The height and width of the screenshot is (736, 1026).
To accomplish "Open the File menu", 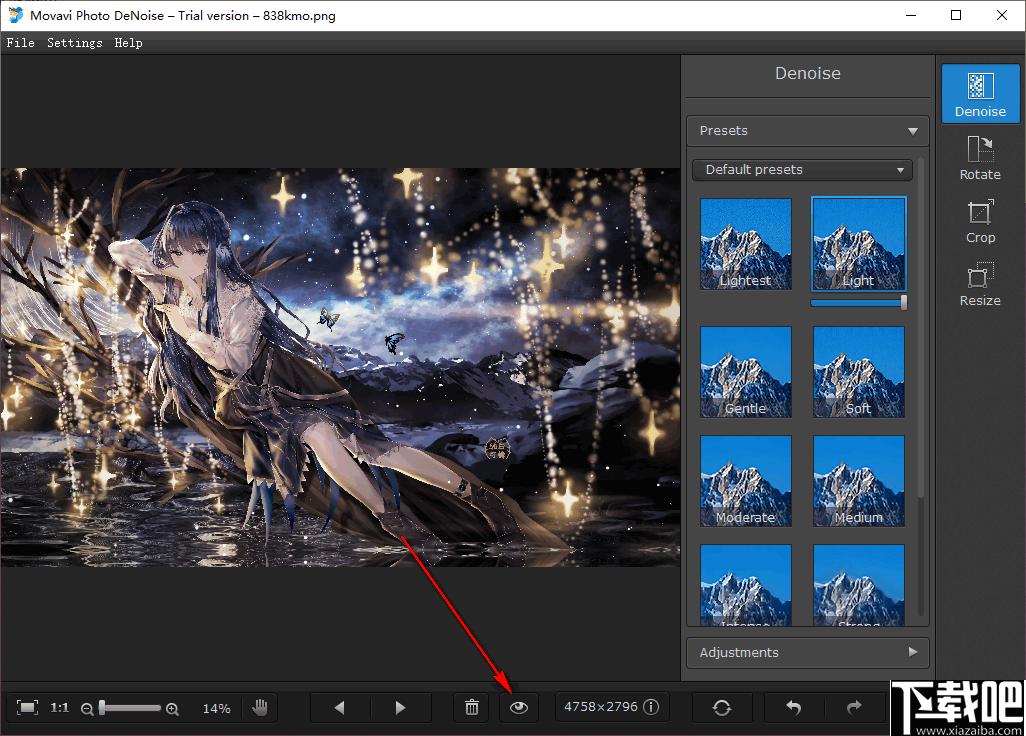I will (20, 43).
